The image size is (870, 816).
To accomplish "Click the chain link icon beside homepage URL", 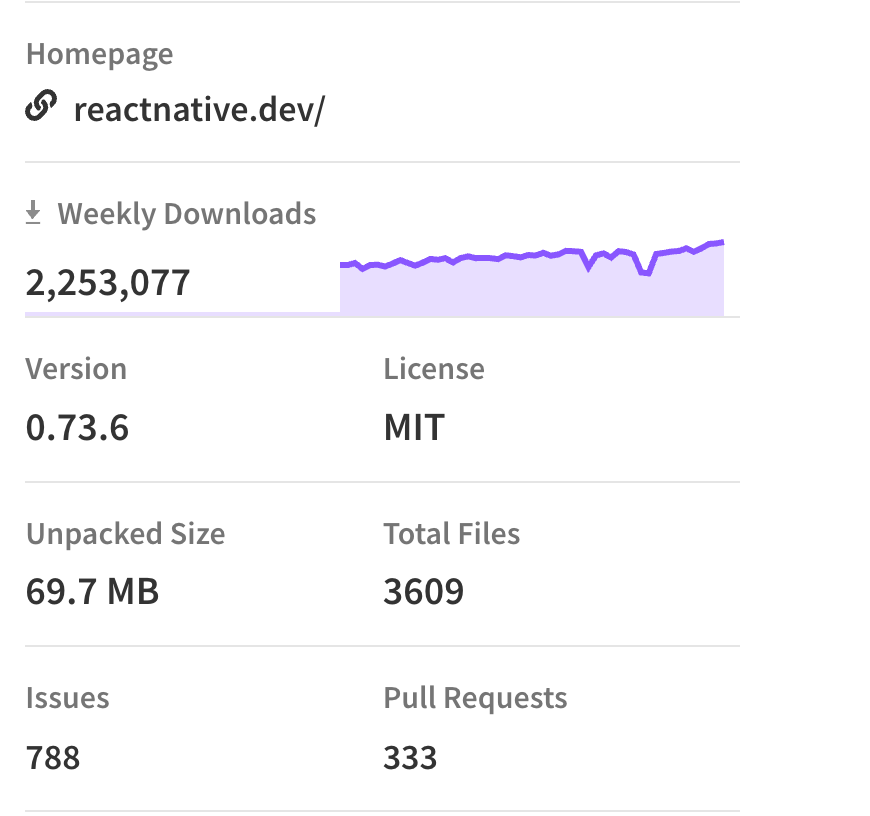I will coord(40,106).
